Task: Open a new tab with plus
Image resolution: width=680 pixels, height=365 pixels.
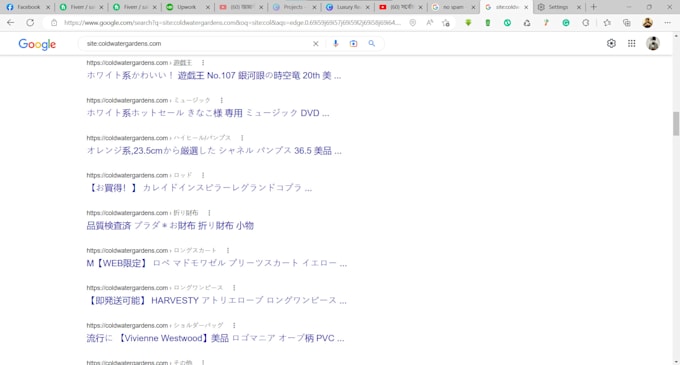Action: click(x=594, y=7)
